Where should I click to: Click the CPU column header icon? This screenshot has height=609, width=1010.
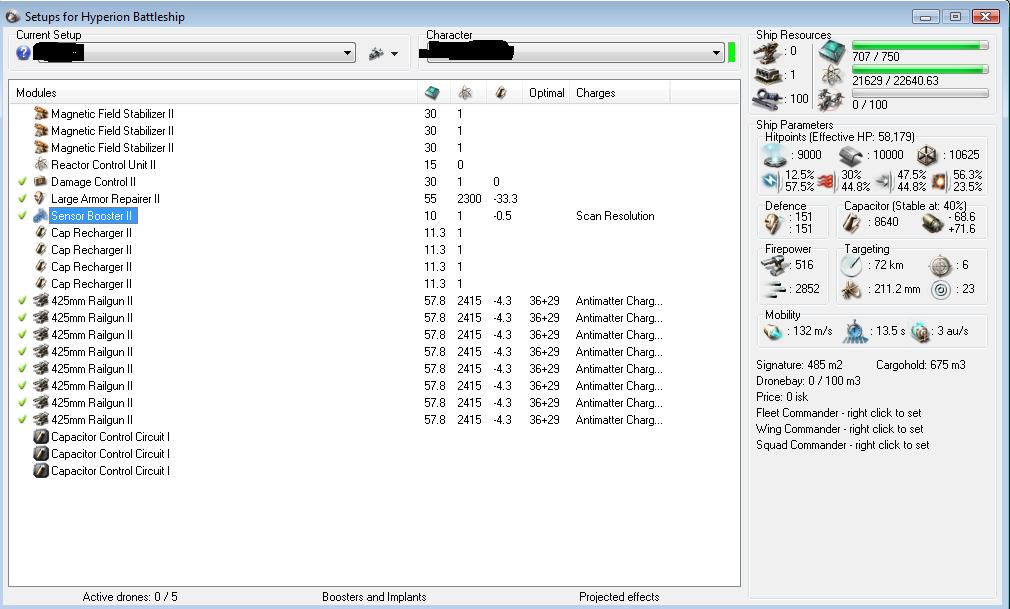tap(432, 93)
